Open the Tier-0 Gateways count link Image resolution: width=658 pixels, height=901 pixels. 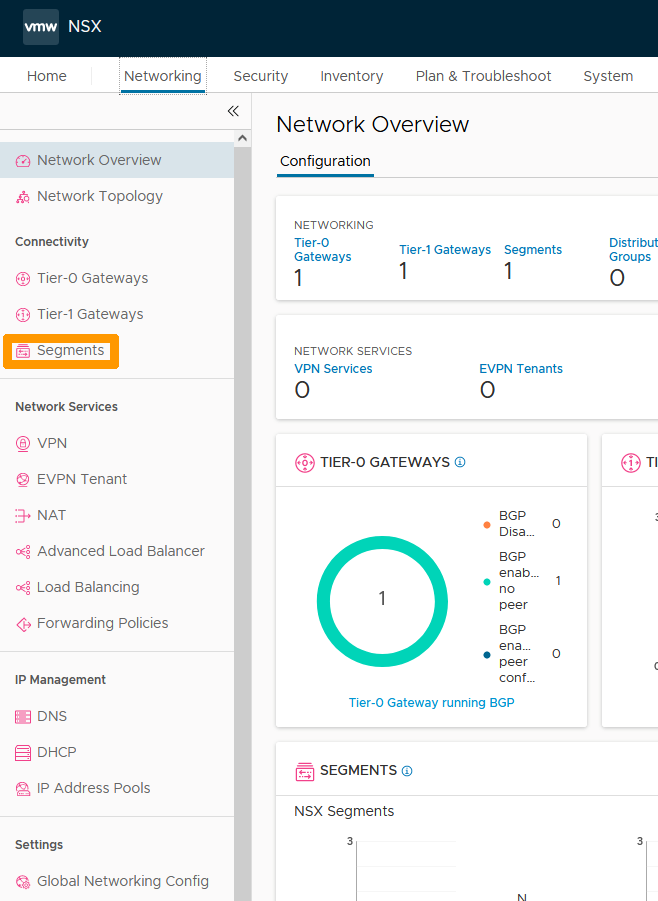[x=322, y=250]
